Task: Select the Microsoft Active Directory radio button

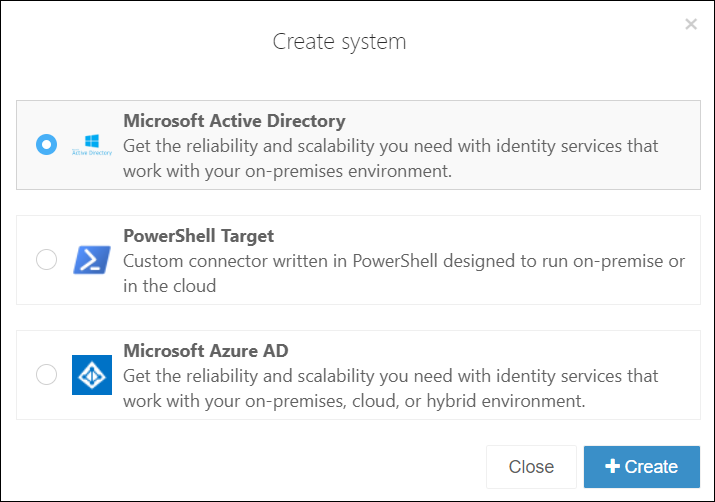Action: click(47, 145)
